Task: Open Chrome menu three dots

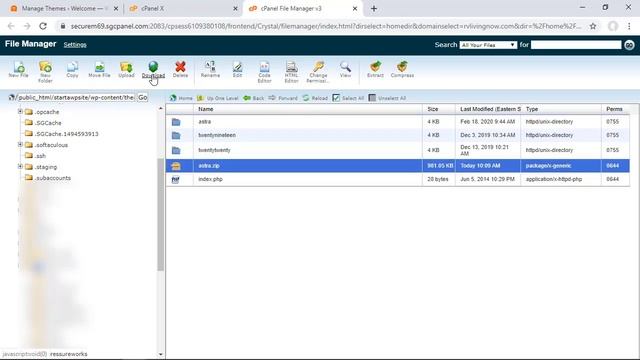Action: 629,26
